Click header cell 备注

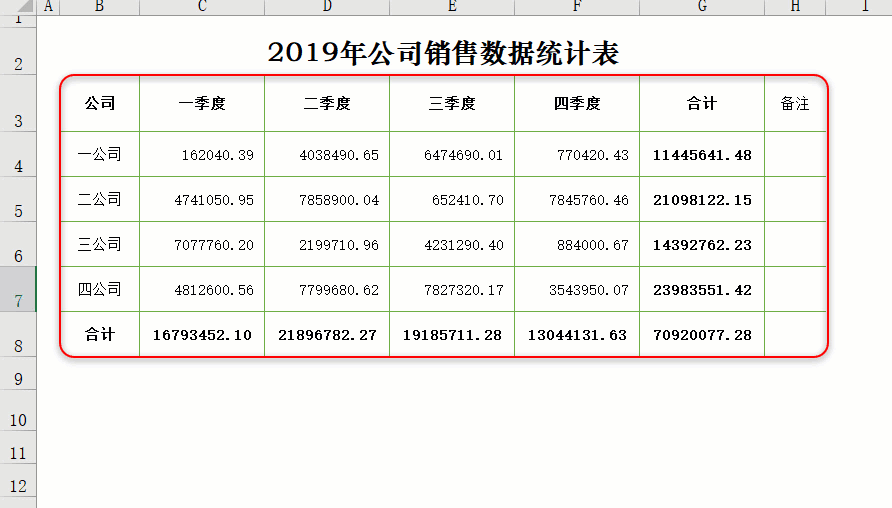click(x=795, y=104)
